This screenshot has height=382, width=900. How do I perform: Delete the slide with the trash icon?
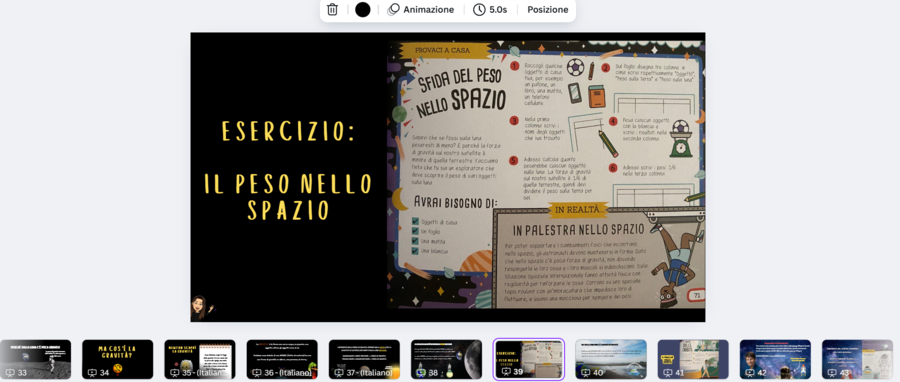tap(332, 10)
